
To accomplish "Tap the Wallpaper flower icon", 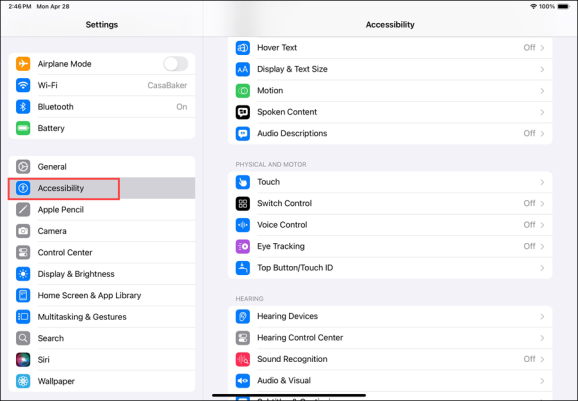I will point(23,381).
